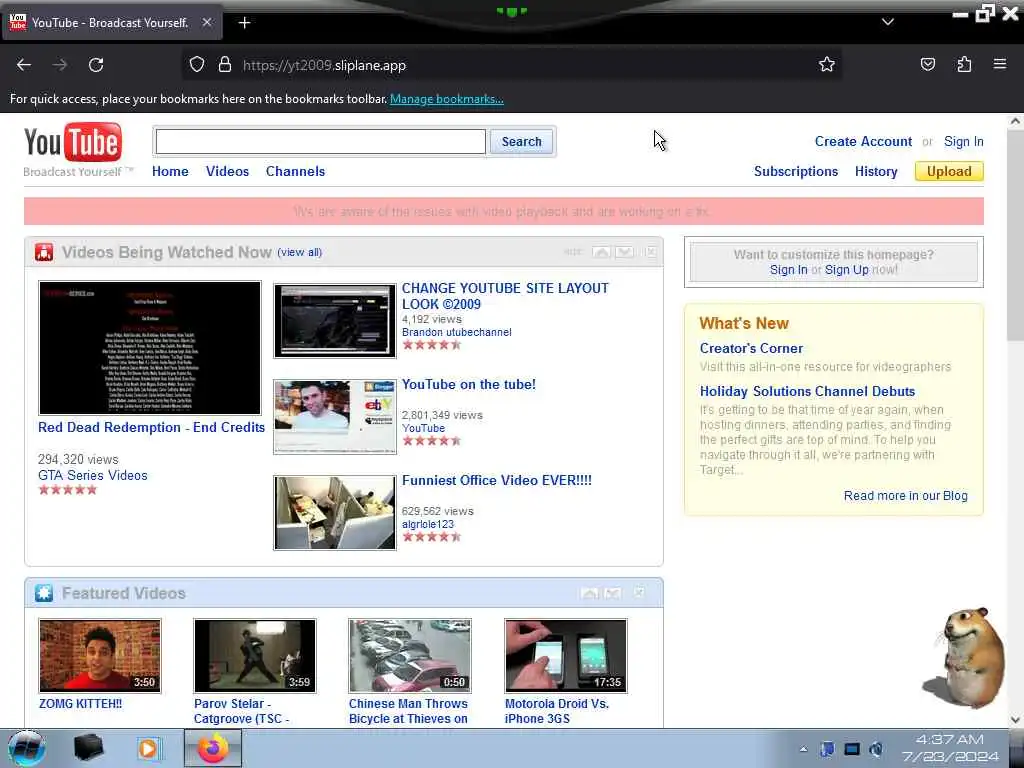1024x768 pixels.
Task: Click Sign Up in customize box
Action: [x=846, y=270]
